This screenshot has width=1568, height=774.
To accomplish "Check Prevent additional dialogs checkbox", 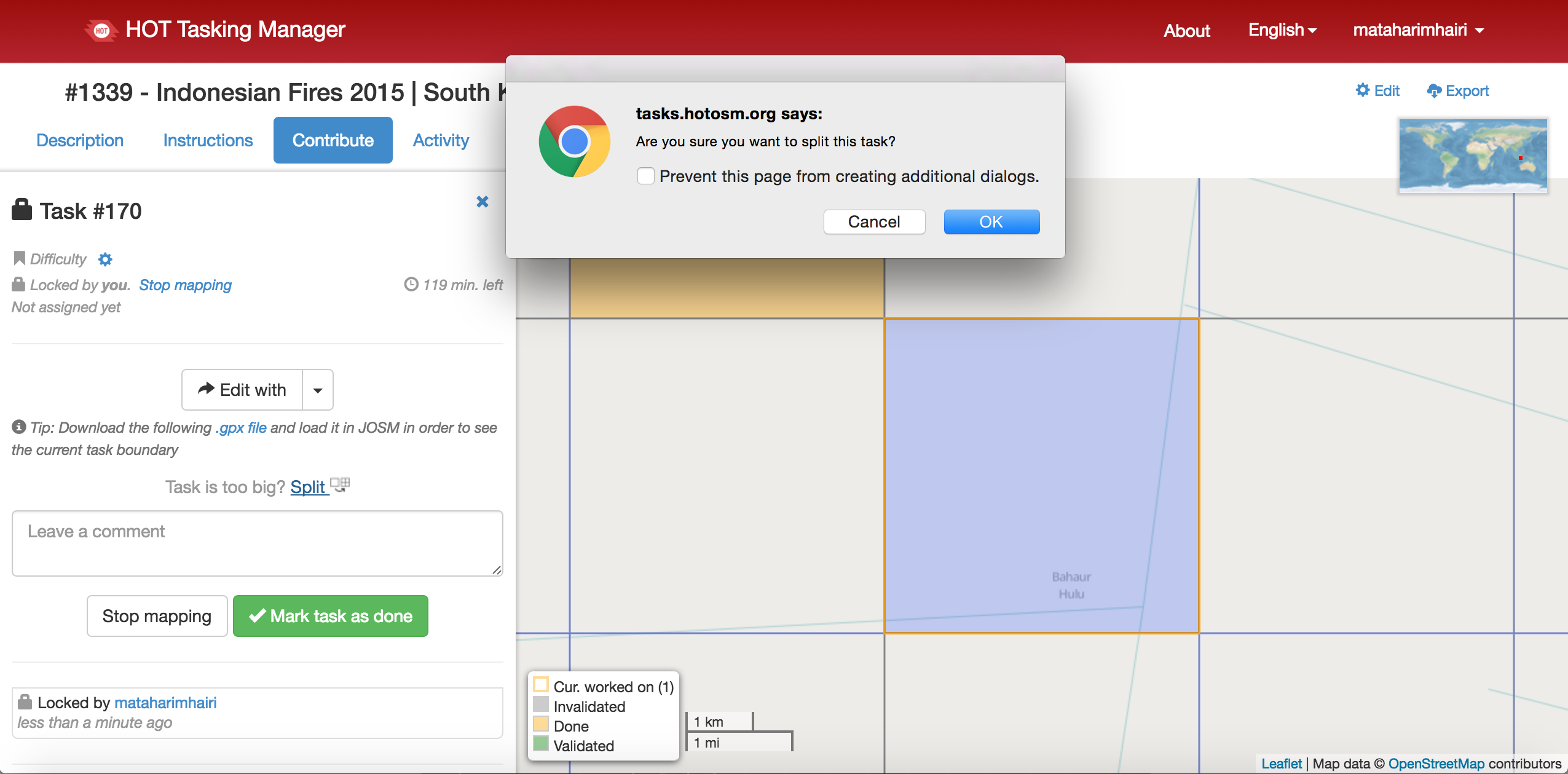I will click(x=645, y=176).
